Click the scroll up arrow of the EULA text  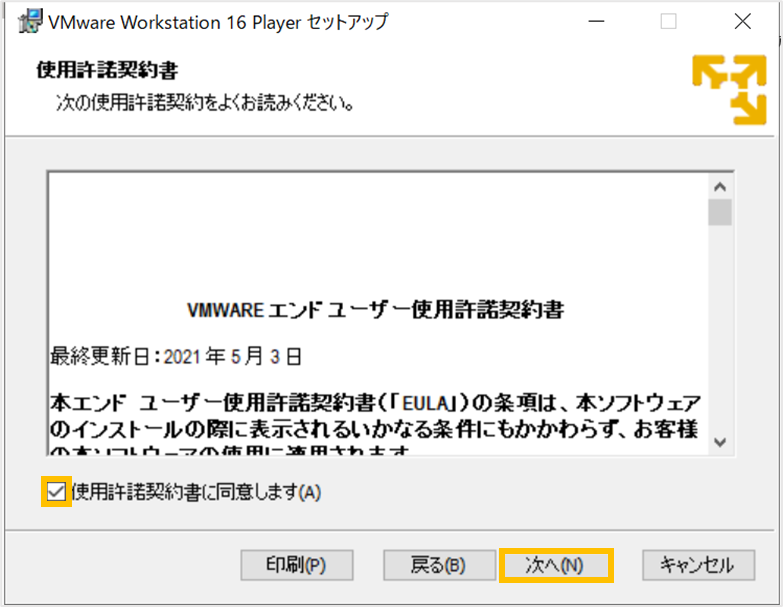[x=720, y=187]
